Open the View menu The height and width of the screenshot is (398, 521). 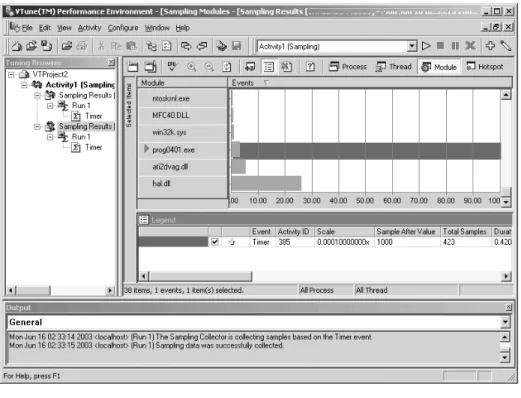pos(64,28)
